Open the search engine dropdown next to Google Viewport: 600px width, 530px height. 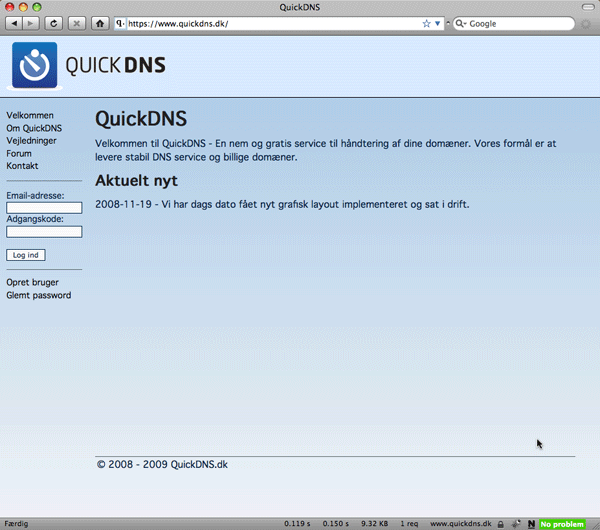click(461, 24)
